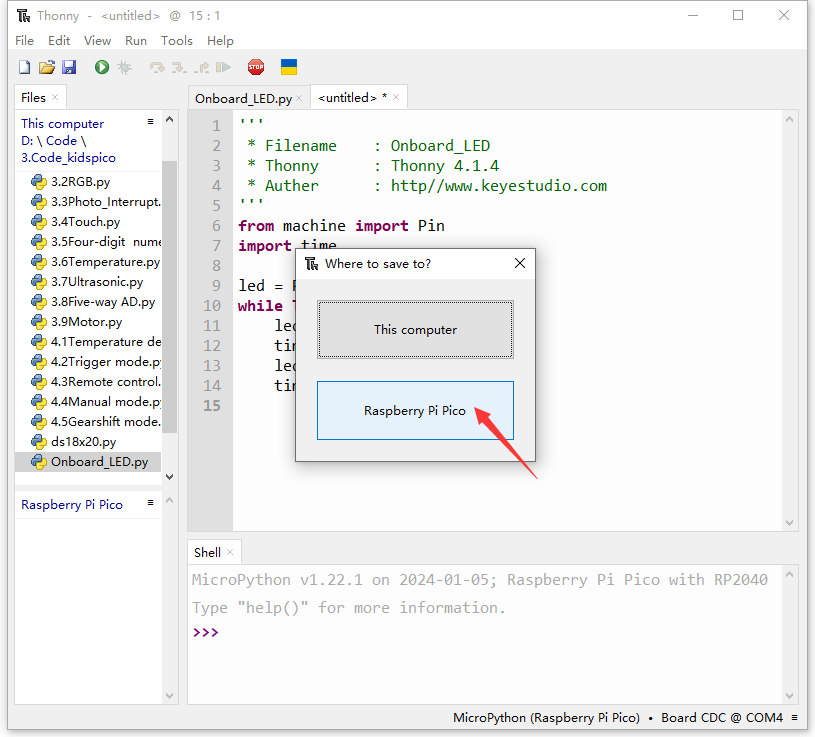Click the Resume debugger icon
Screen dimensions: 815x737
224,67
